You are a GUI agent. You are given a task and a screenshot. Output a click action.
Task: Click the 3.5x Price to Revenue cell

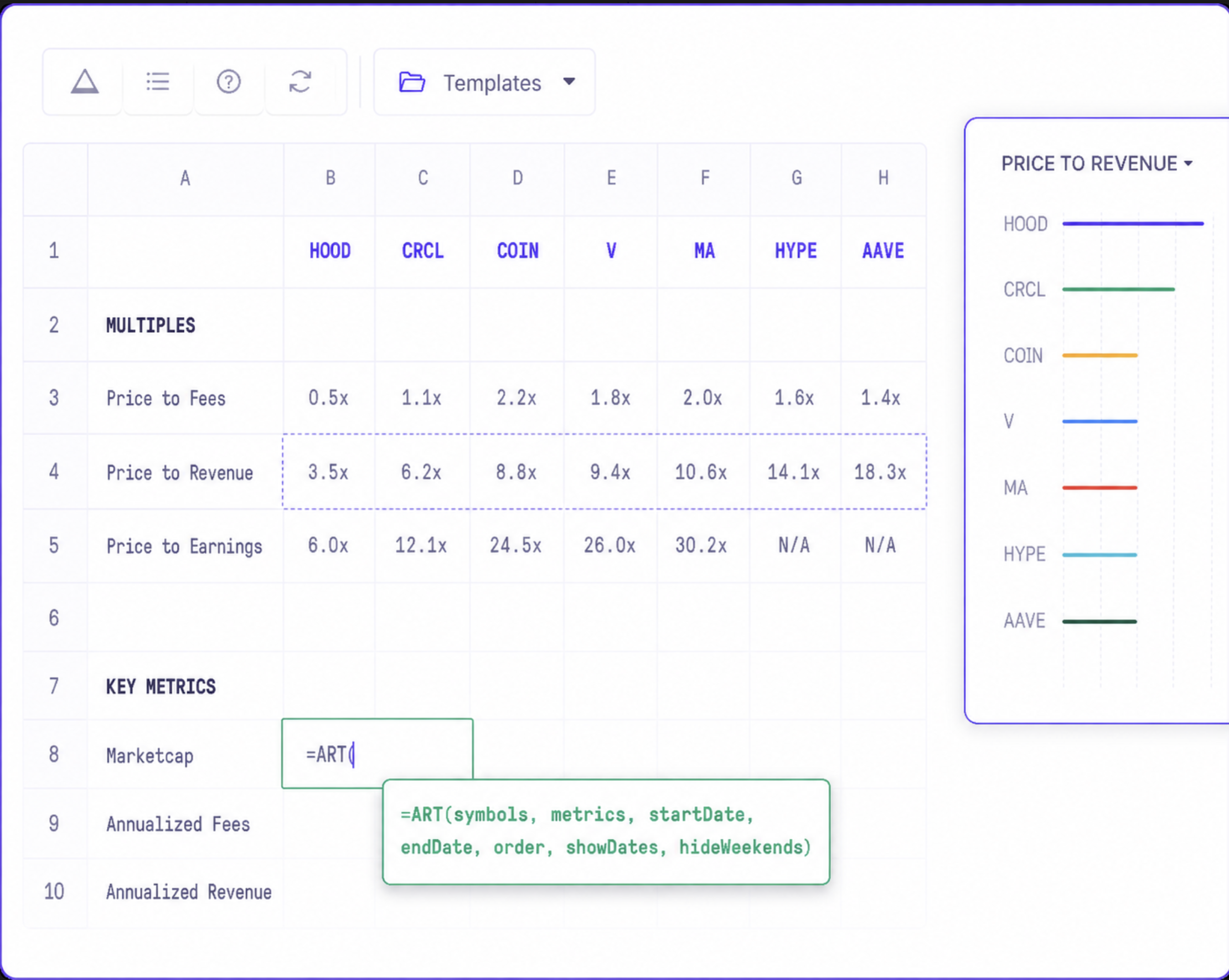[329, 472]
